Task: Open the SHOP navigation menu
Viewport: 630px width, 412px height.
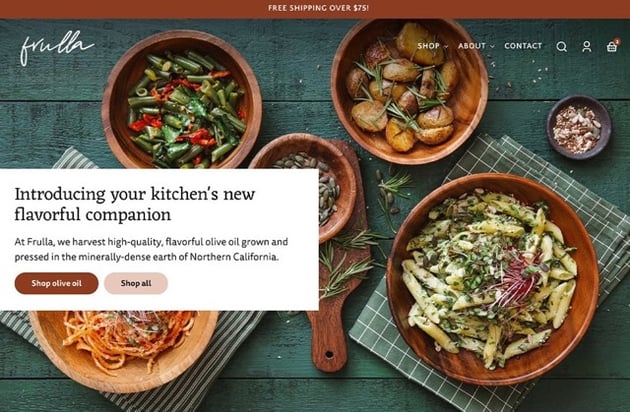Action: pos(428,46)
